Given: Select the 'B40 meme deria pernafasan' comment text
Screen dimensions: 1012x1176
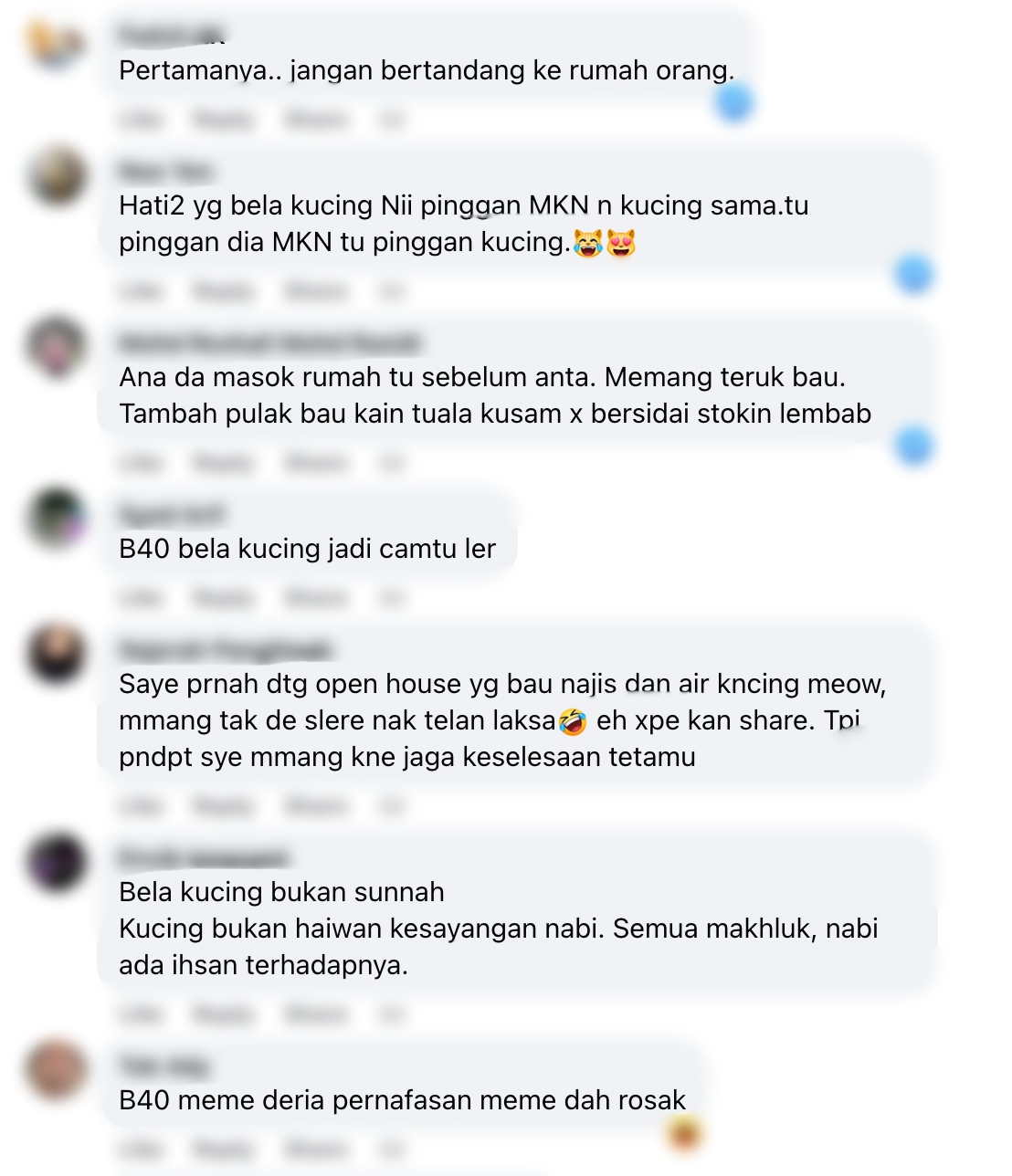Looking at the screenshot, I should 402,1100.
